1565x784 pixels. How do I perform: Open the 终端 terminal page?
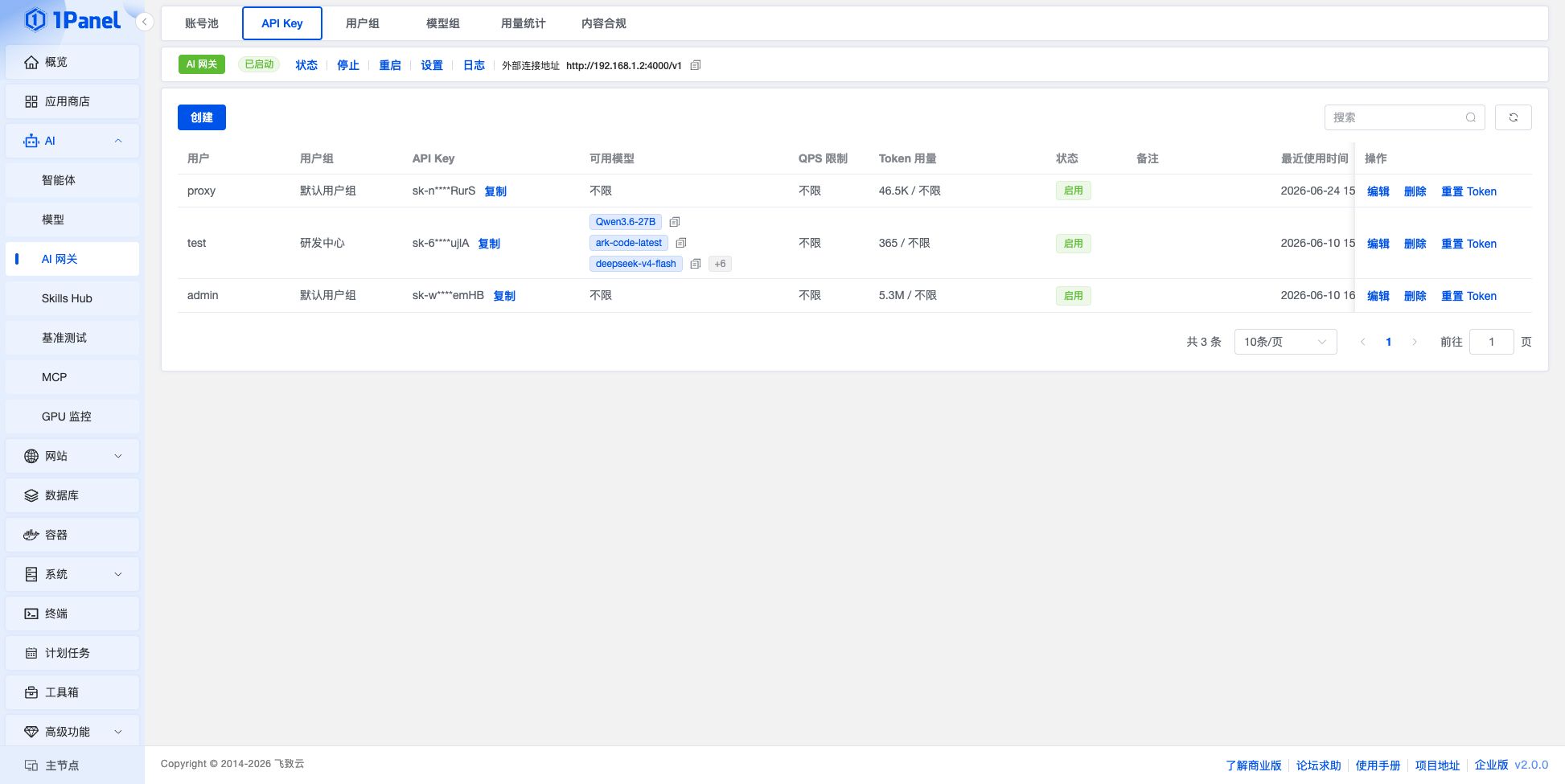pyautogui.click(x=72, y=614)
